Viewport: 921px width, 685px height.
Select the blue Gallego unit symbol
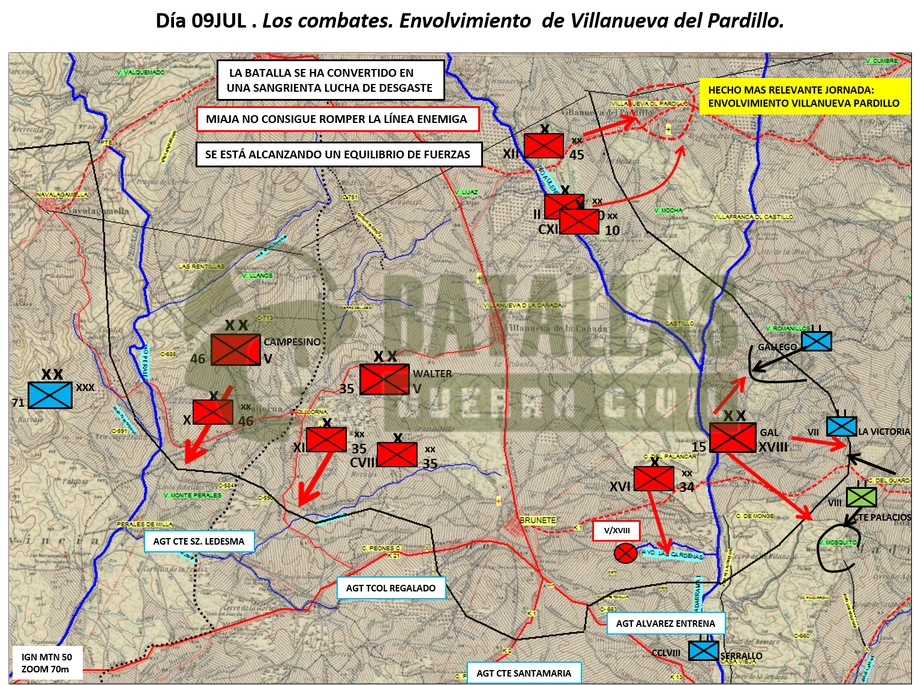[816, 341]
